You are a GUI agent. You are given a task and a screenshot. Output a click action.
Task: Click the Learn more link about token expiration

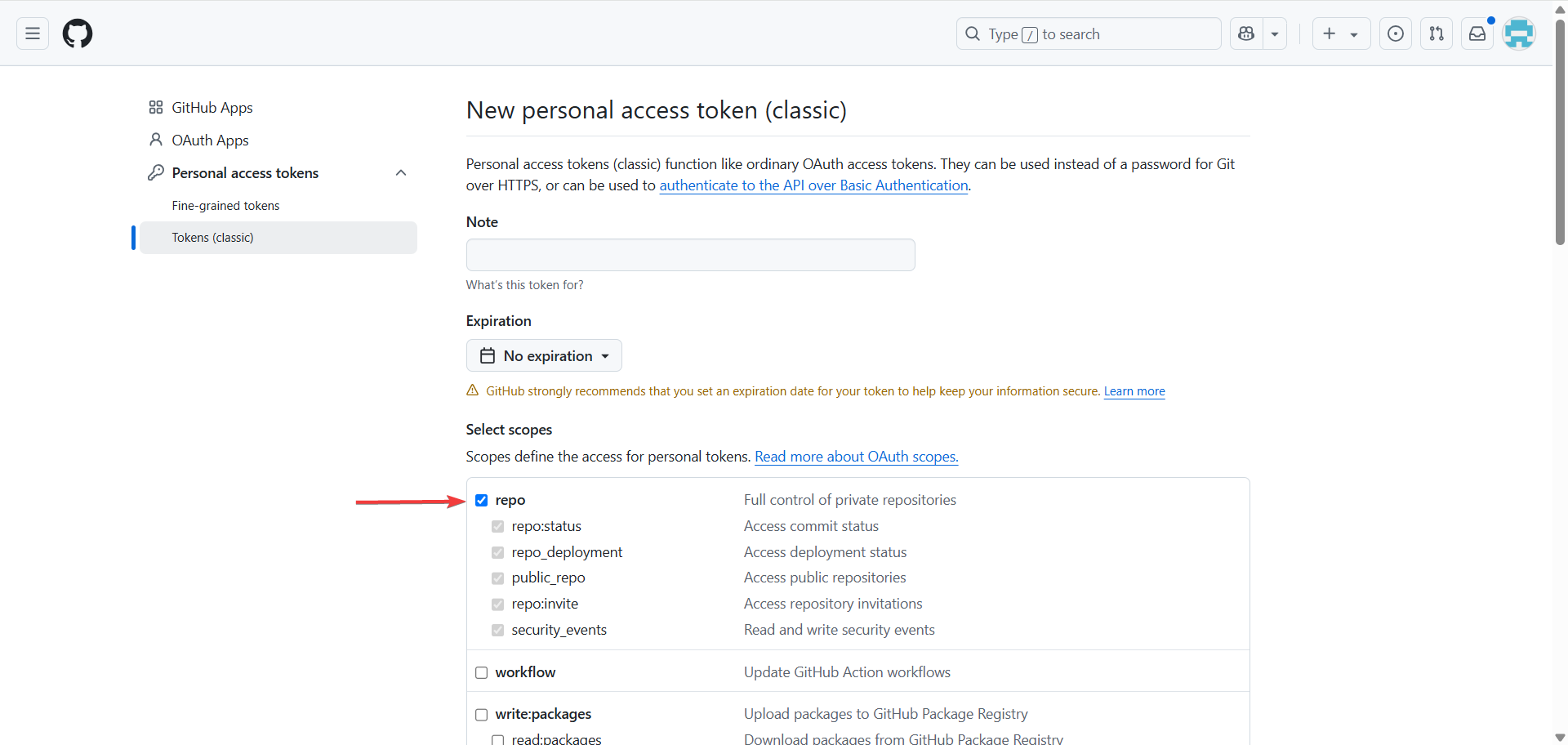point(1134,391)
